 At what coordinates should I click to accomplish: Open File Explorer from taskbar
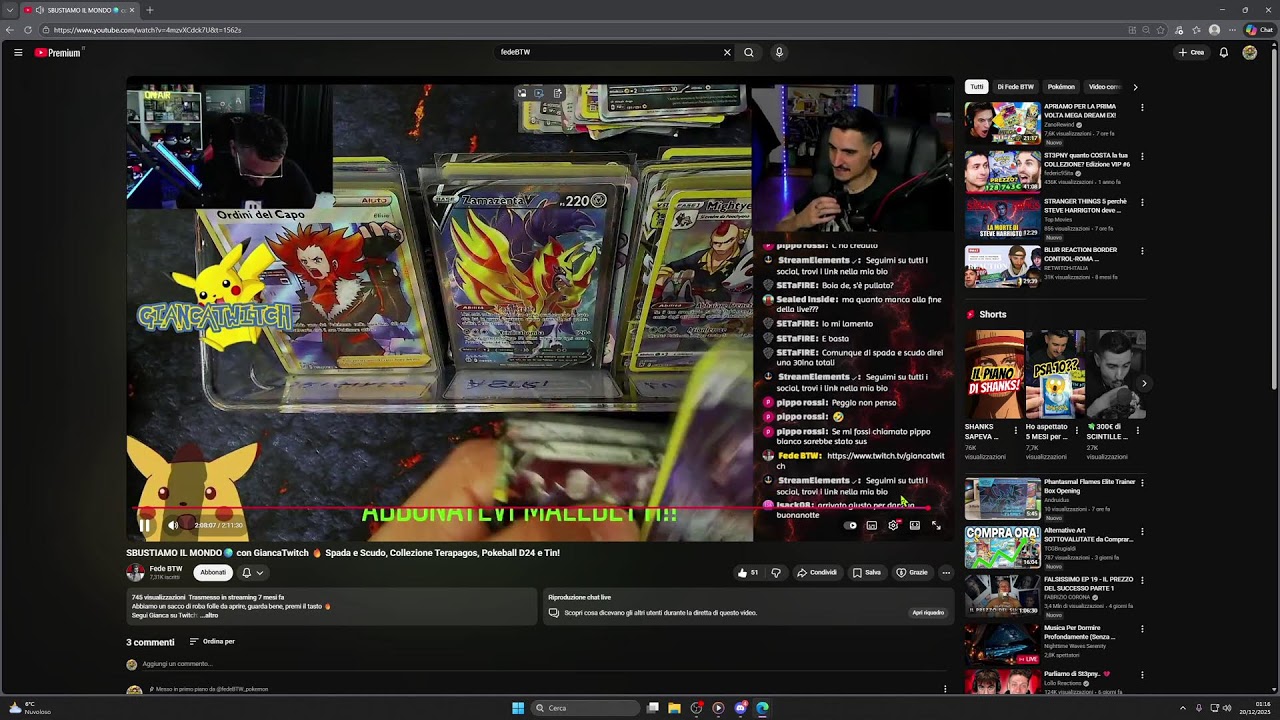tap(675, 708)
